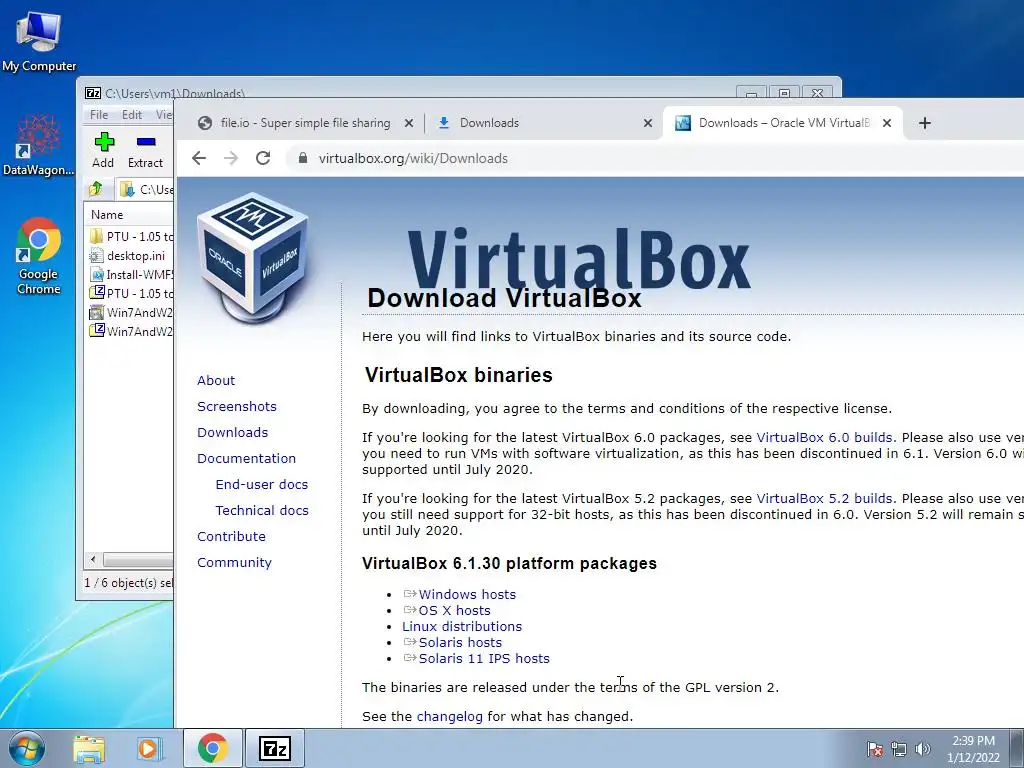
Task: Click the Add button in 7-Zip
Action: (103, 150)
